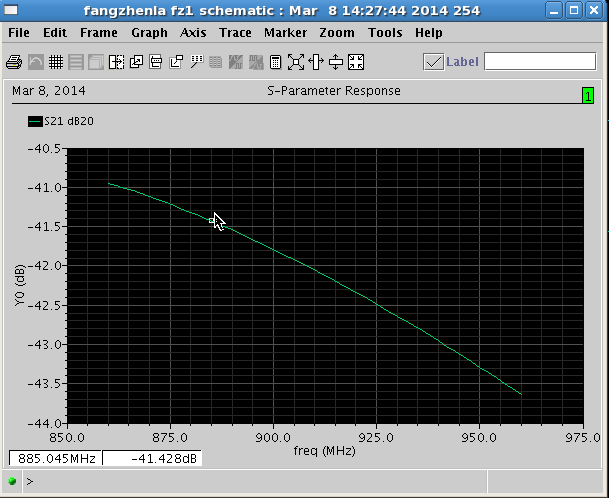This screenshot has height=498, width=609.
Task: Open the Frame menu
Action: tap(99, 33)
